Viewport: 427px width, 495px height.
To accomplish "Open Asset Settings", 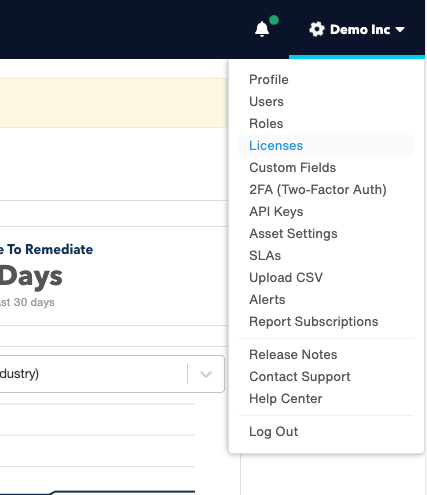I will pyautogui.click(x=293, y=234).
